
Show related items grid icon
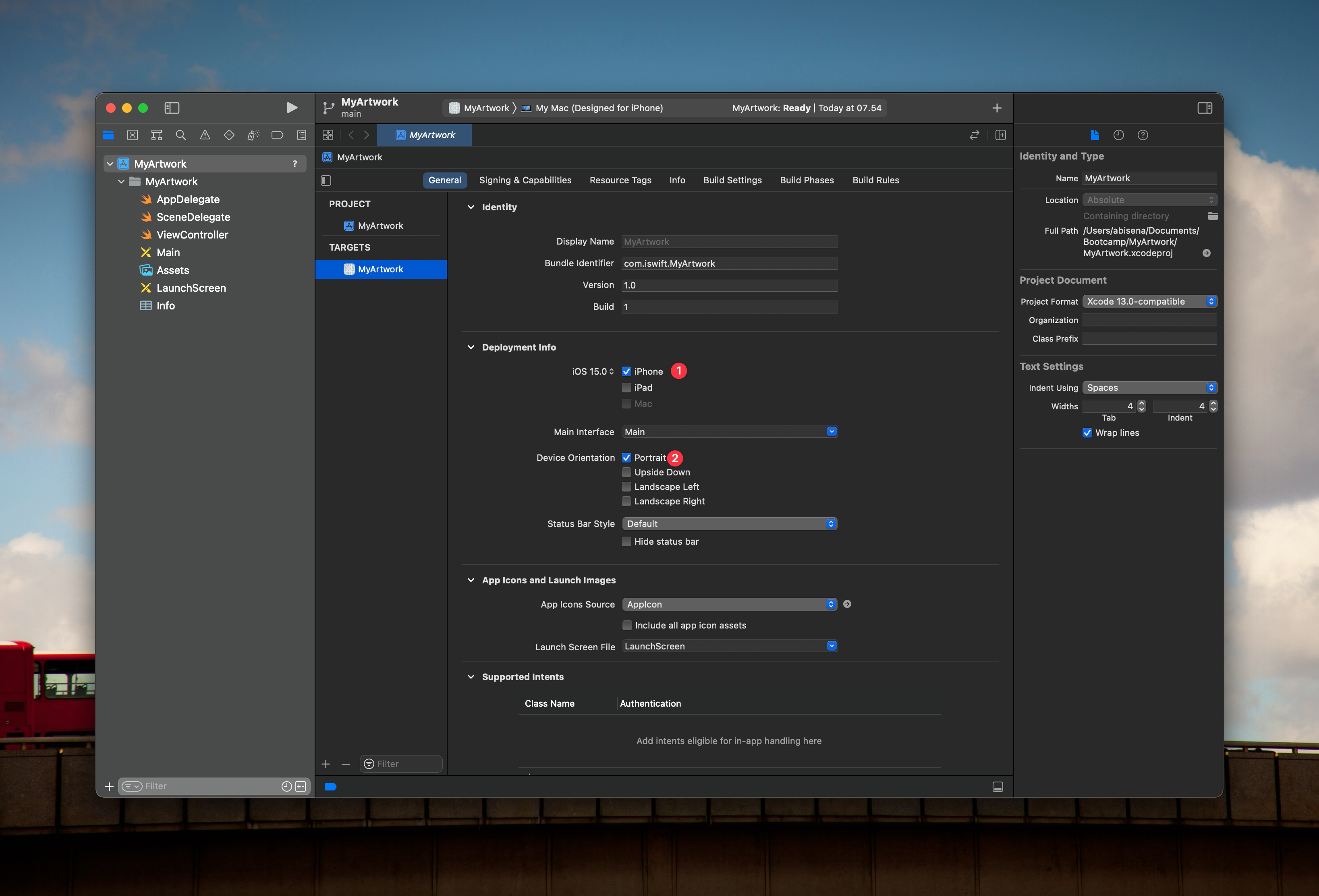coord(328,135)
